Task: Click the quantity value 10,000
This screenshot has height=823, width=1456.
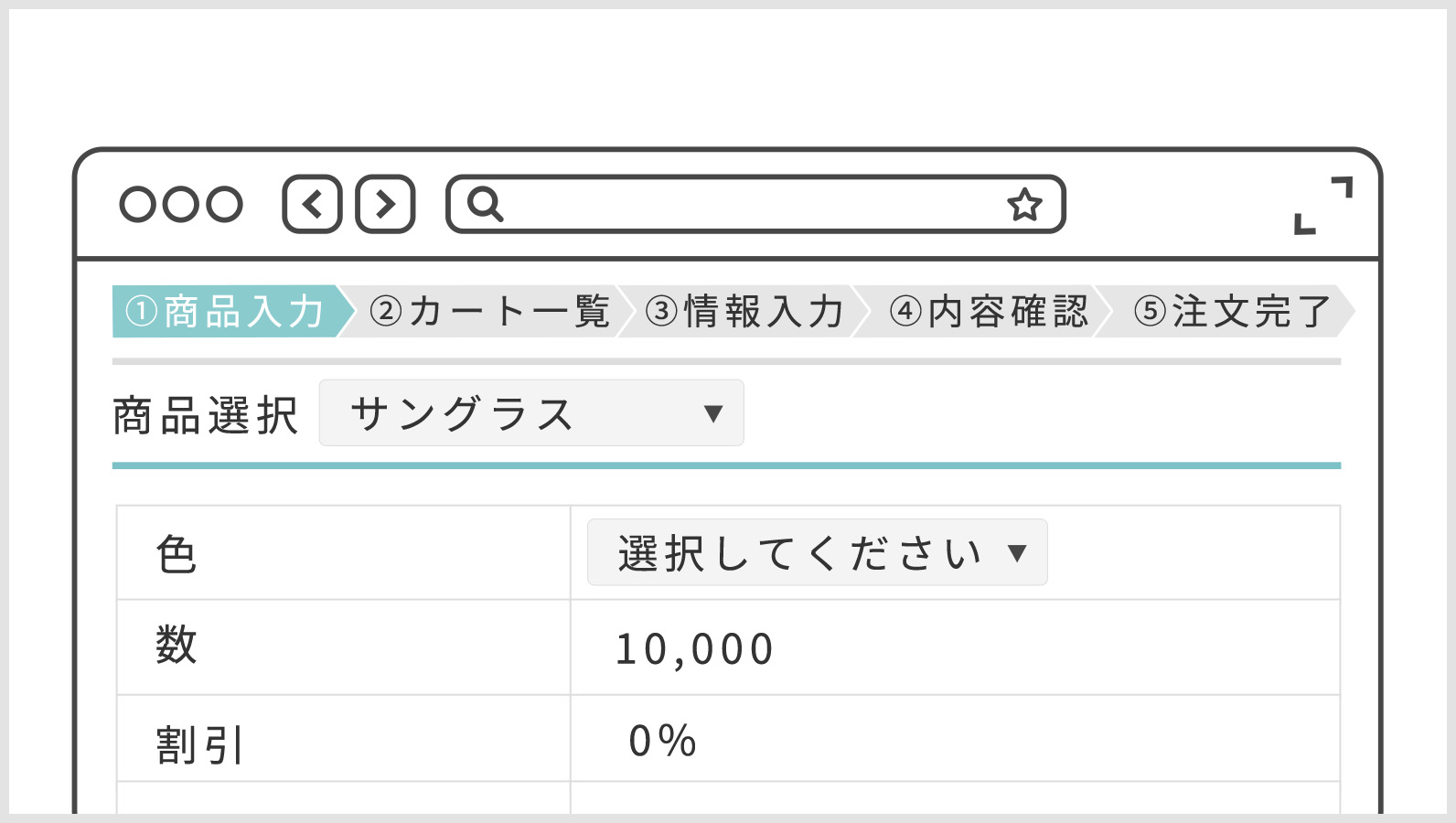Action: [694, 649]
